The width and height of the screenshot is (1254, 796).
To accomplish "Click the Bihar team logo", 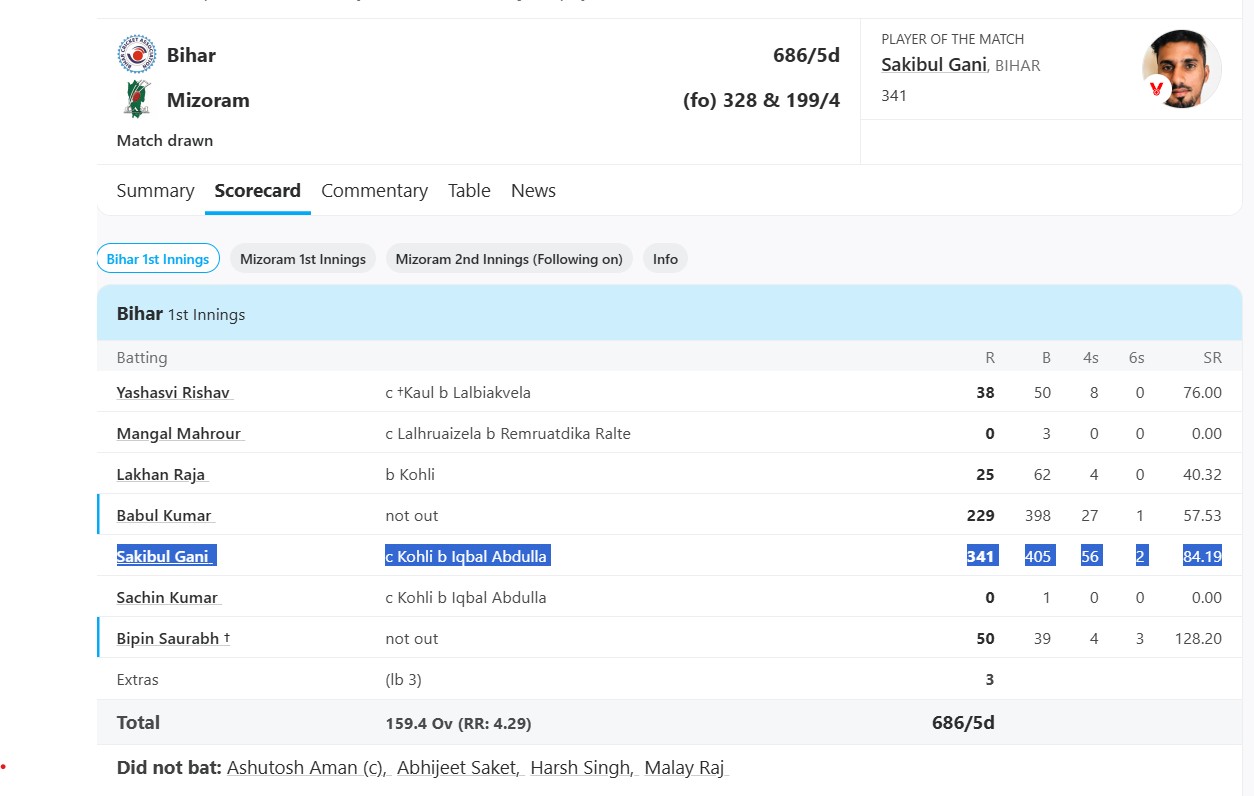I will [136, 54].
